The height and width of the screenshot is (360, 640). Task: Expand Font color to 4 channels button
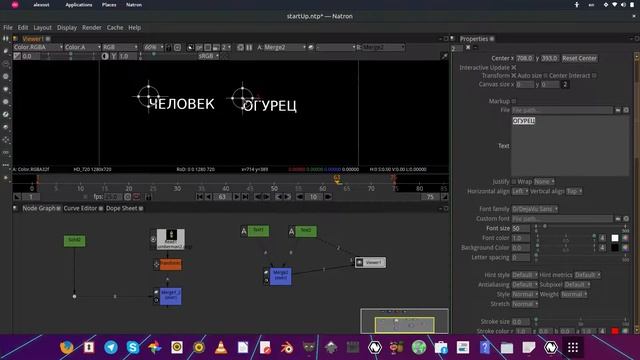[602, 238]
